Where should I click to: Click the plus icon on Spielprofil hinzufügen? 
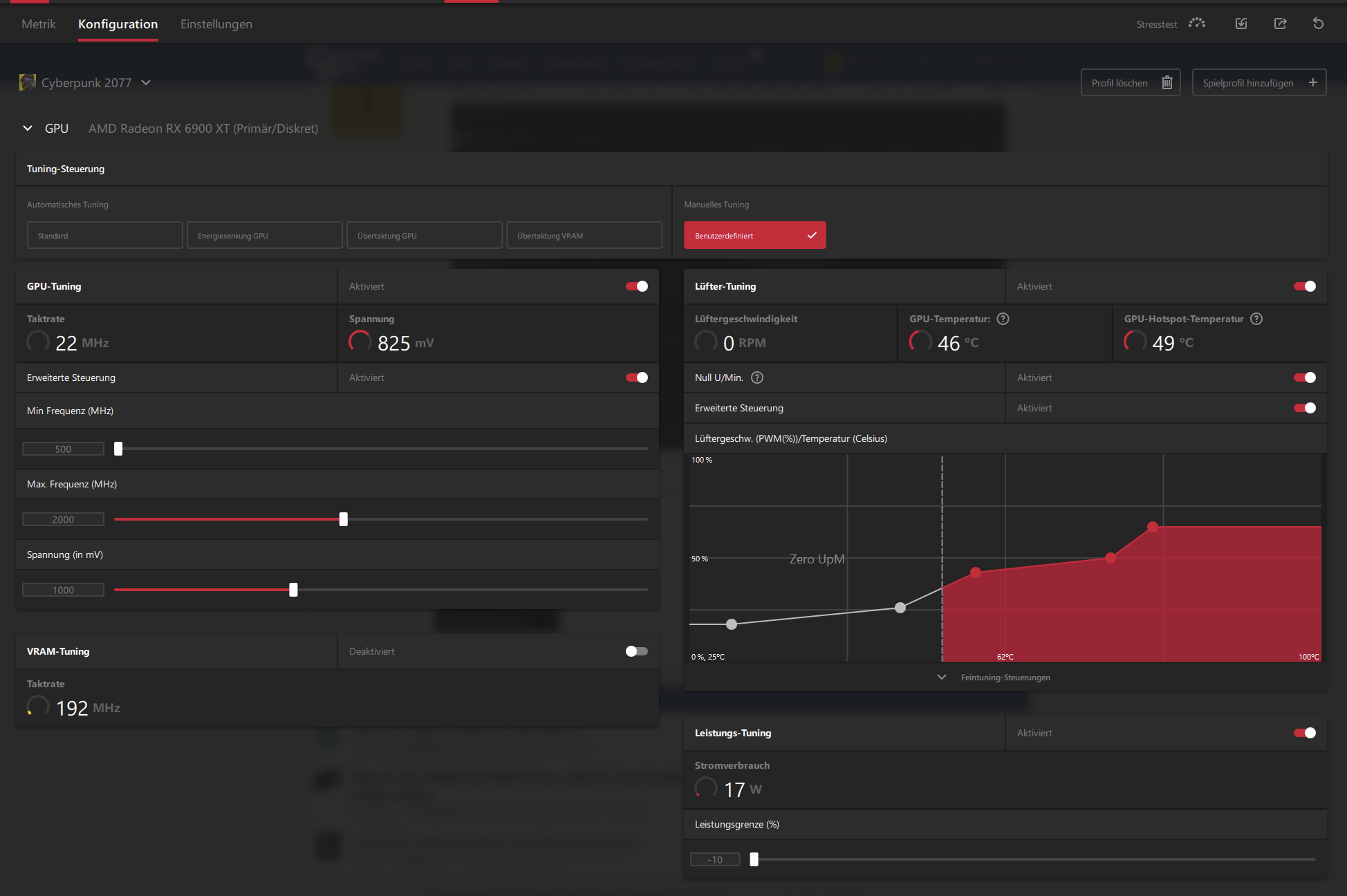(1312, 83)
